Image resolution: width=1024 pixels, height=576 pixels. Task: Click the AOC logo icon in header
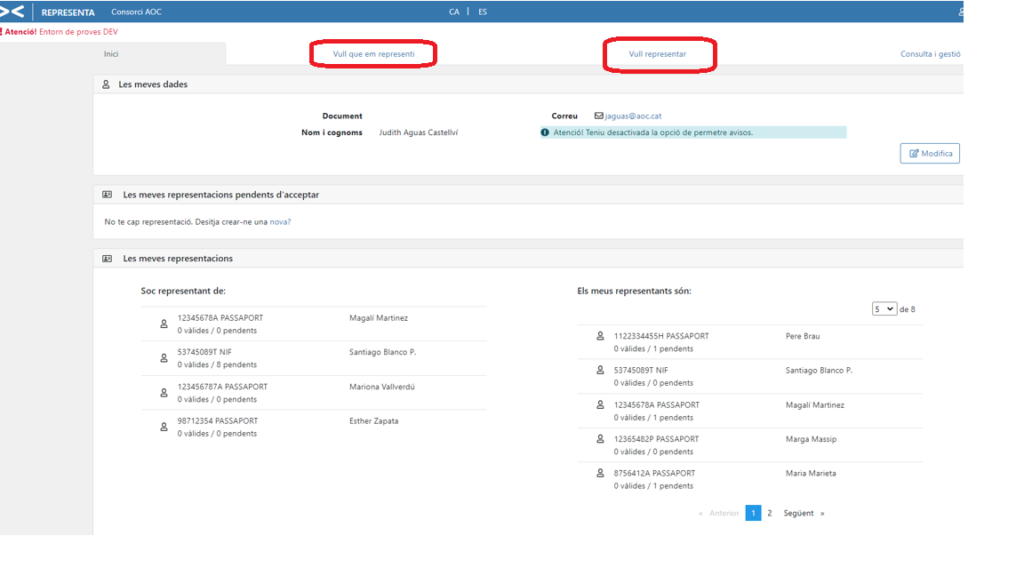click(12, 12)
